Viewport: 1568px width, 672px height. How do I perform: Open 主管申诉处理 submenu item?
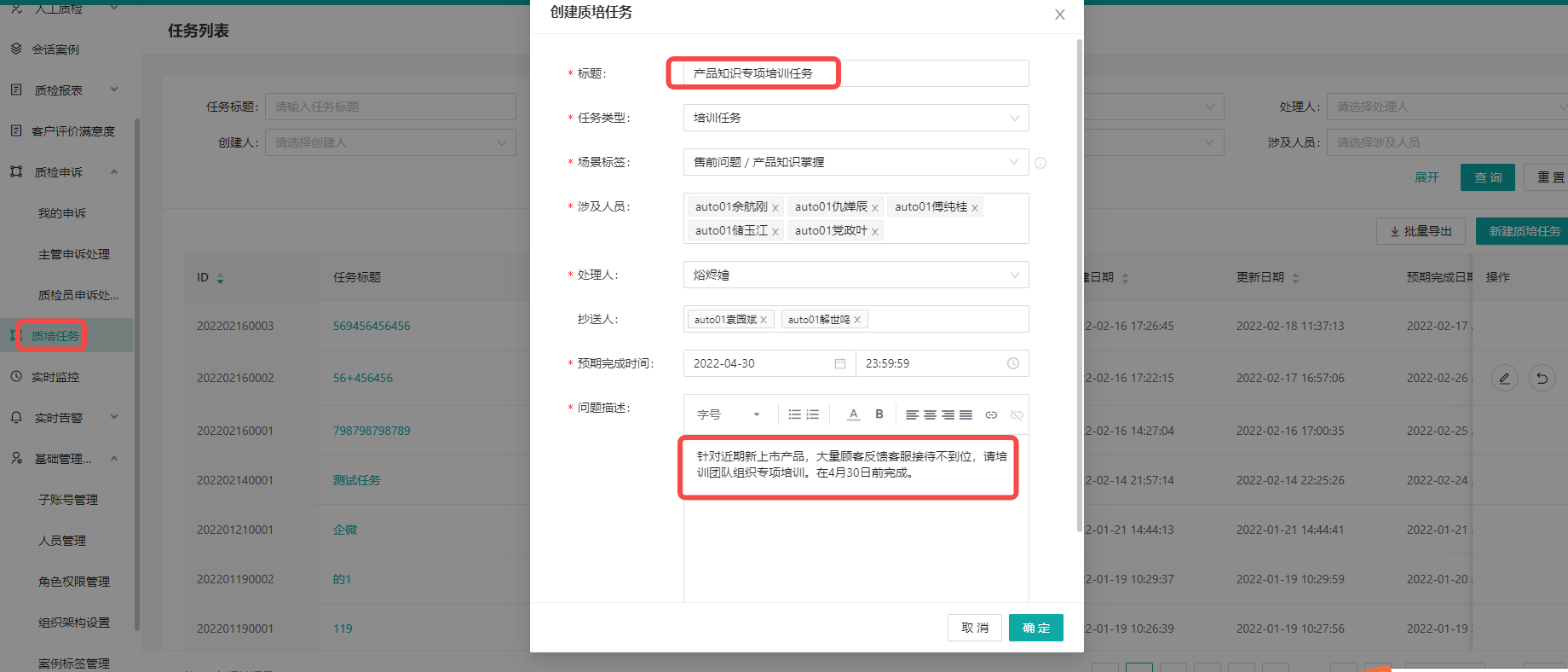pos(74,254)
